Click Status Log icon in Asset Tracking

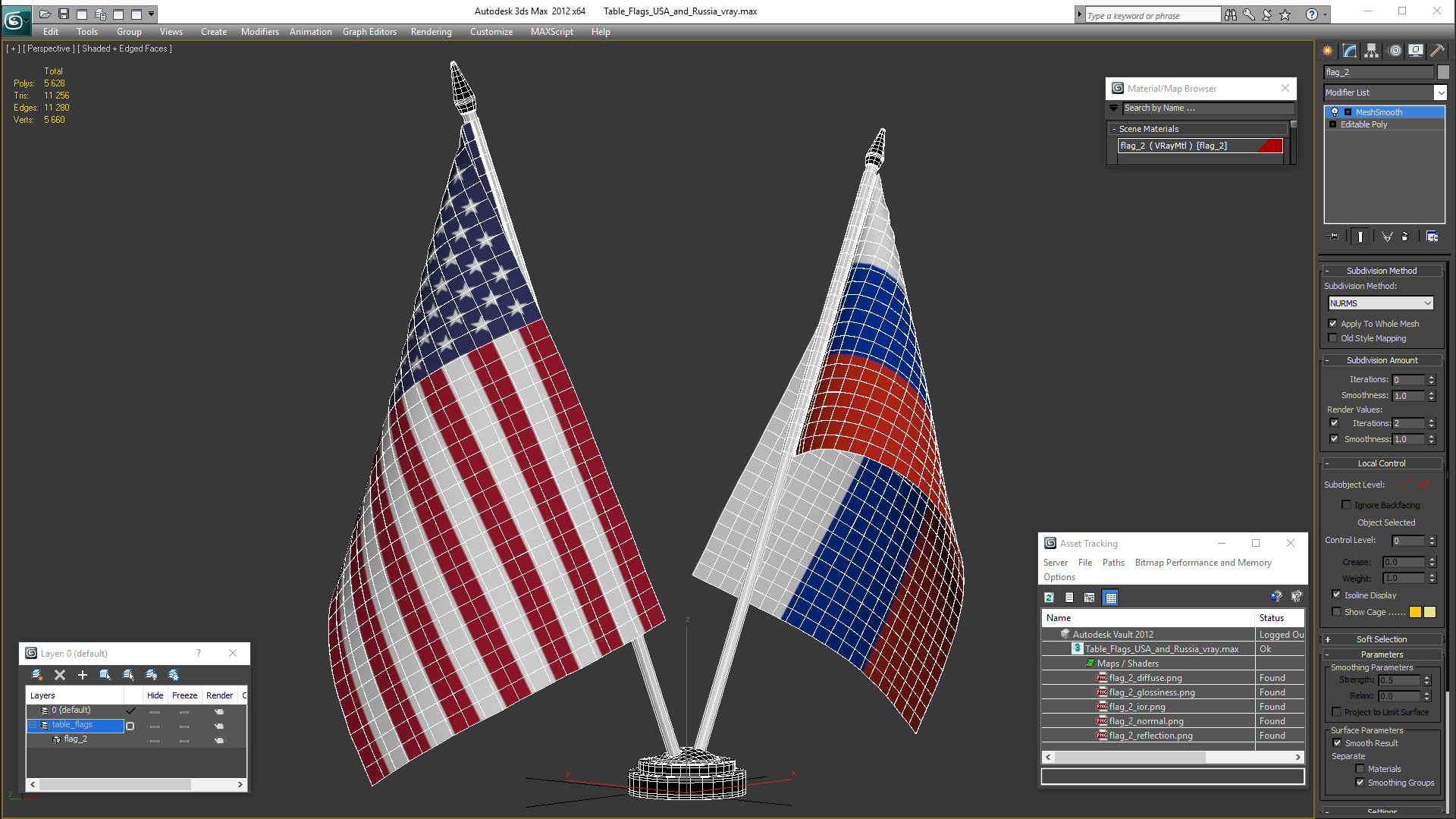click(1069, 598)
